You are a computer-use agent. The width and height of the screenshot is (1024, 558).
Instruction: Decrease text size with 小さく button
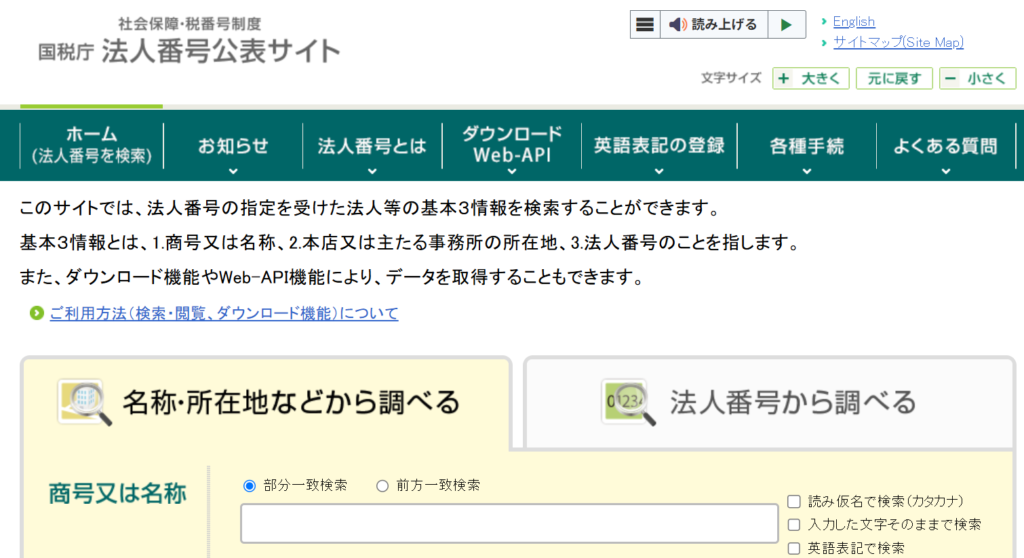978,78
